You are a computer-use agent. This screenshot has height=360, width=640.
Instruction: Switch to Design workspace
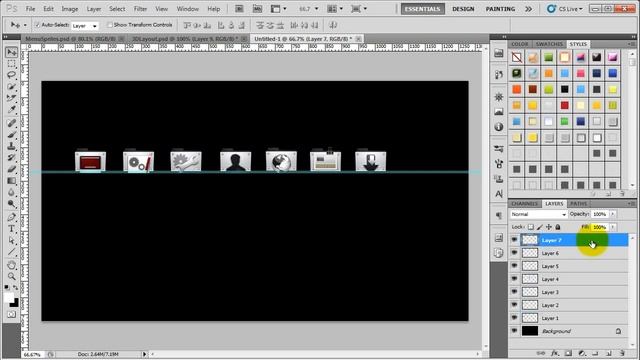click(463, 9)
